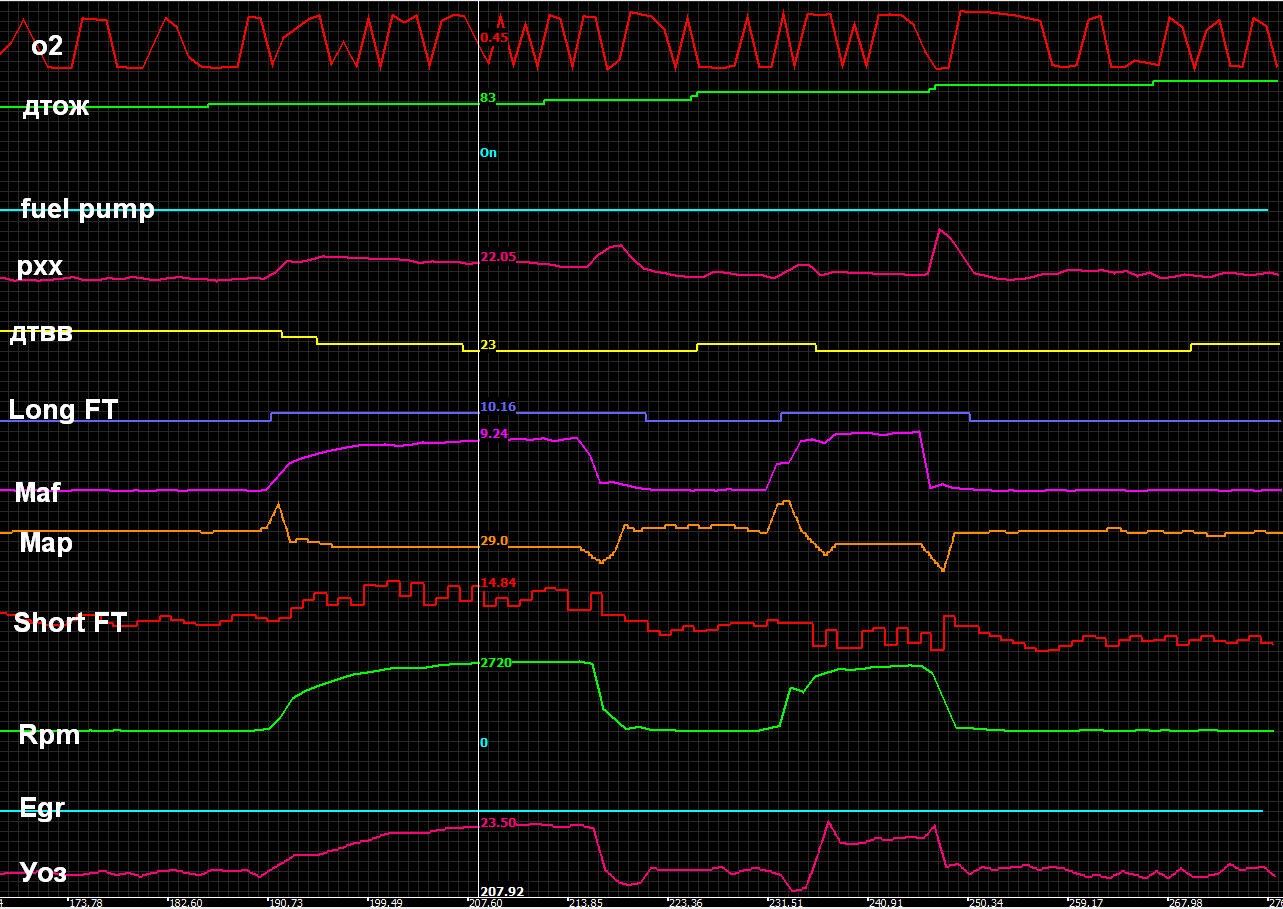Screen dimensions: 1283x909
Task: Click time axis tick 259.17
Action: (1085, 903)
